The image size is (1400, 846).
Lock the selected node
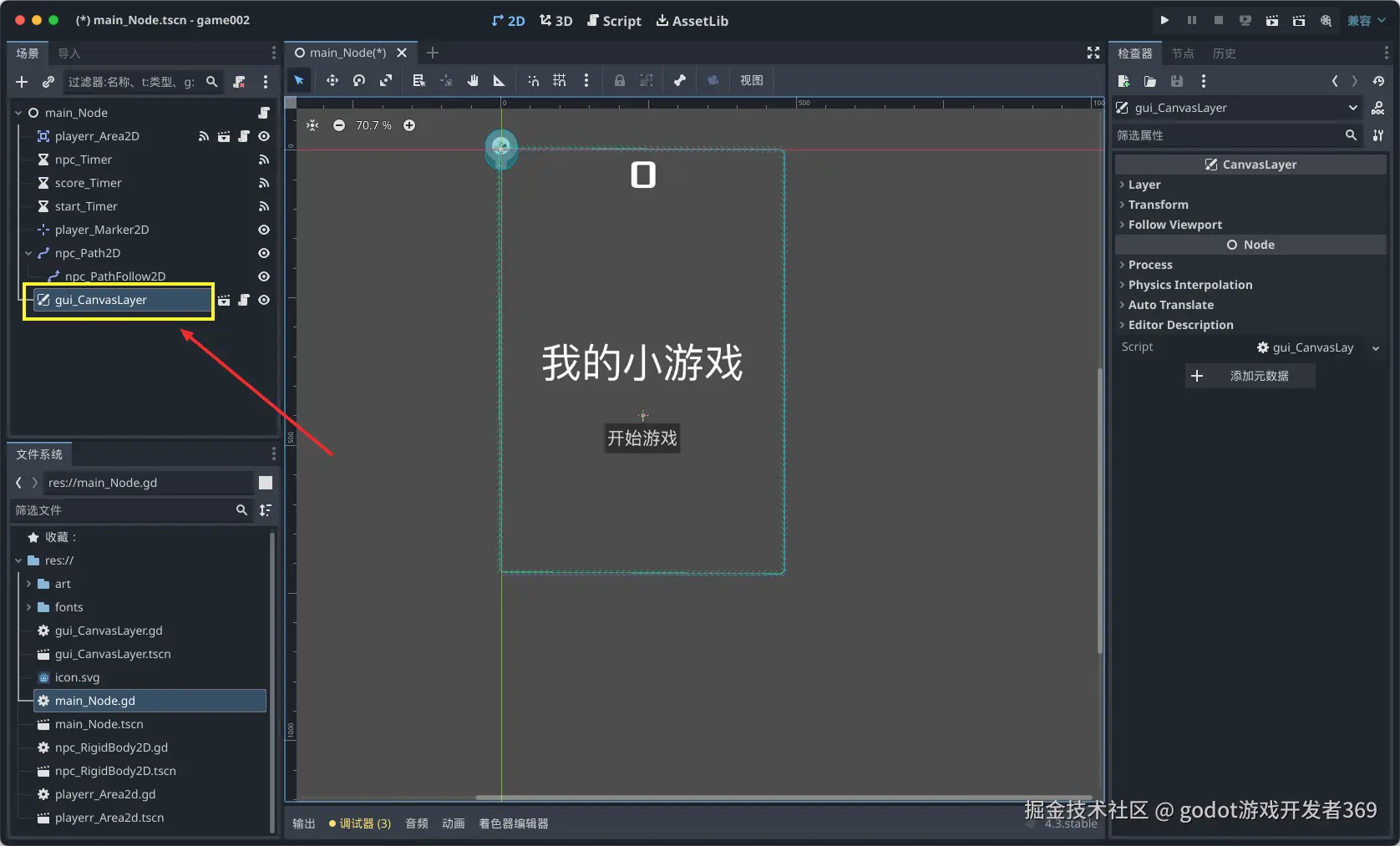coord(620,80)
